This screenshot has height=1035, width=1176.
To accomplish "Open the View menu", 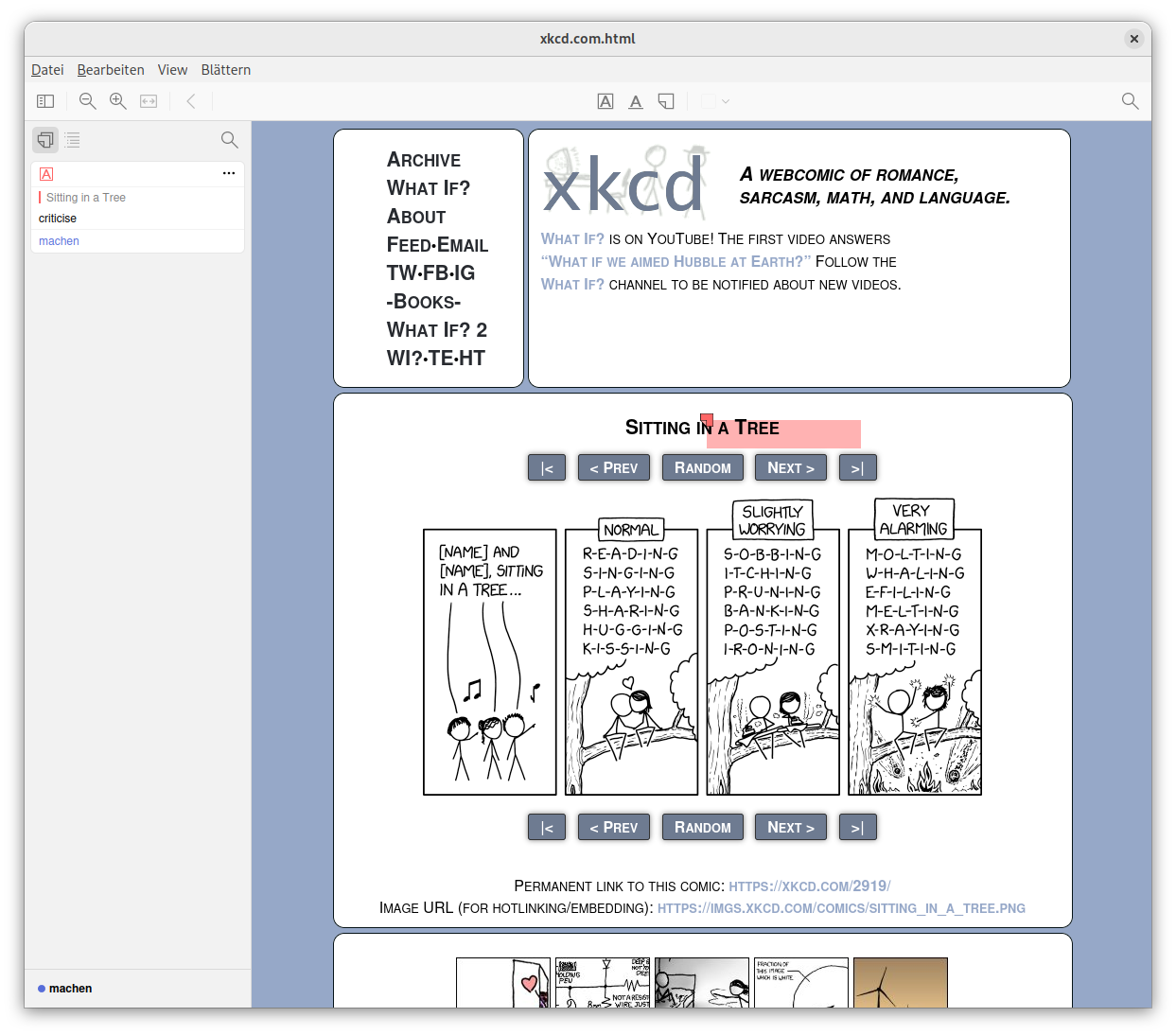I will point(172,70).
